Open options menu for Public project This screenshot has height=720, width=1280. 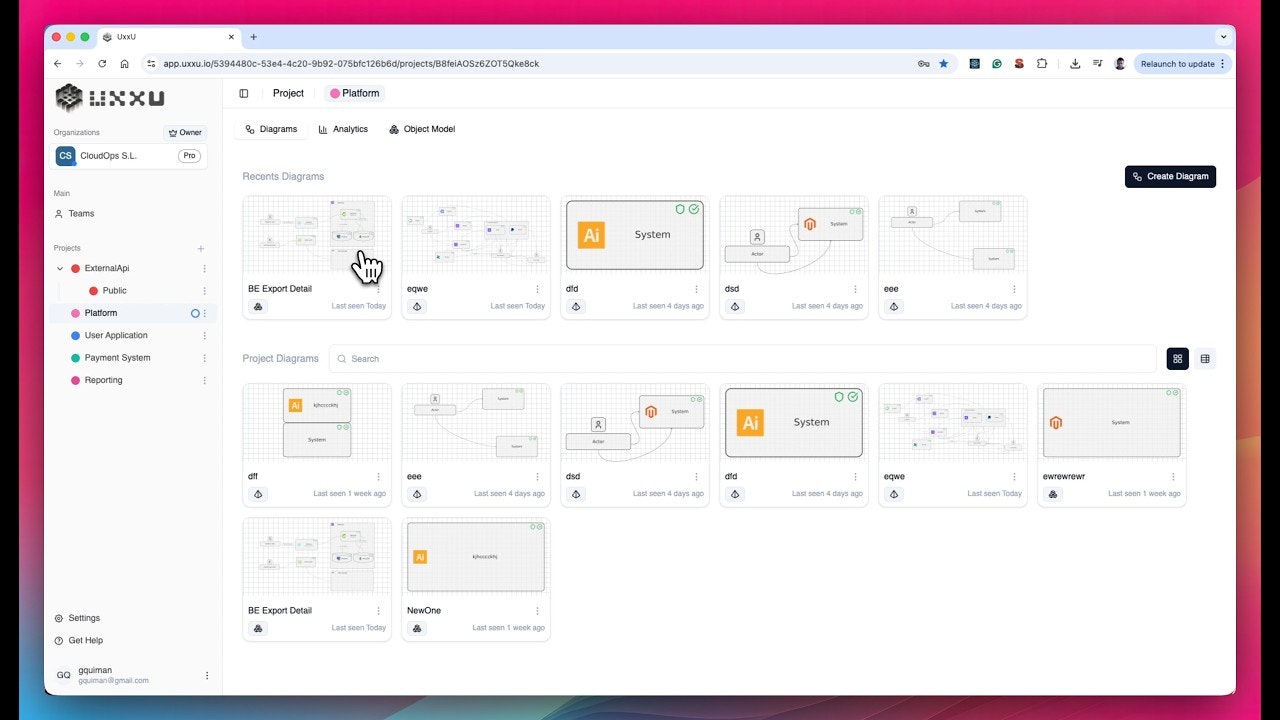click(205, 291)
